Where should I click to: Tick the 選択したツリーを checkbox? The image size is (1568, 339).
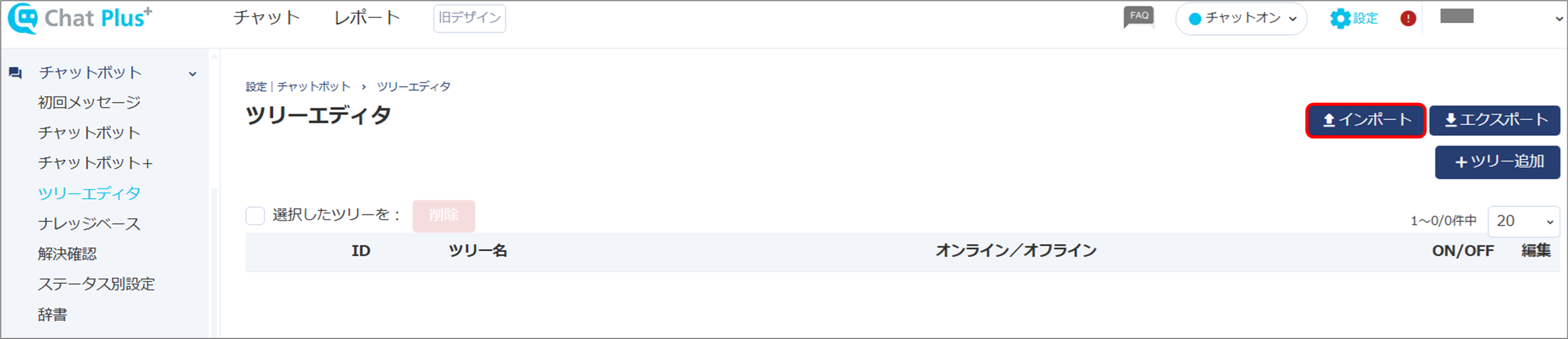pyautogui.click(x=255, y=215)
